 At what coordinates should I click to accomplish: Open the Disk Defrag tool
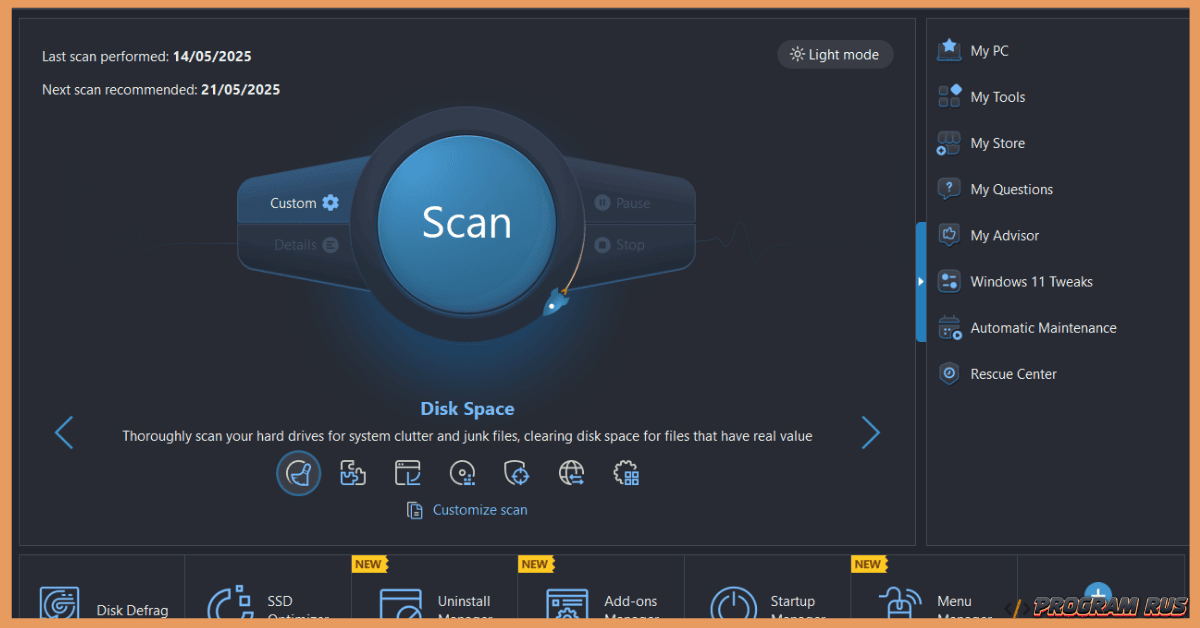[102, 606]
